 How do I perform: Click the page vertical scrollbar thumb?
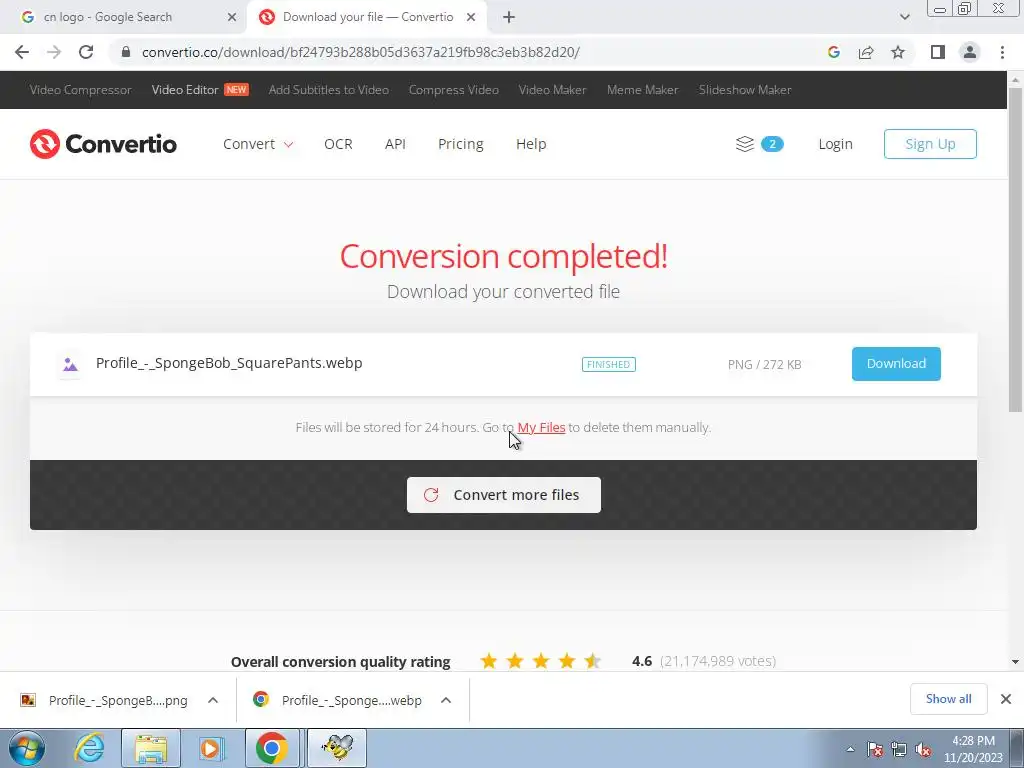(x=1015, y=249)
